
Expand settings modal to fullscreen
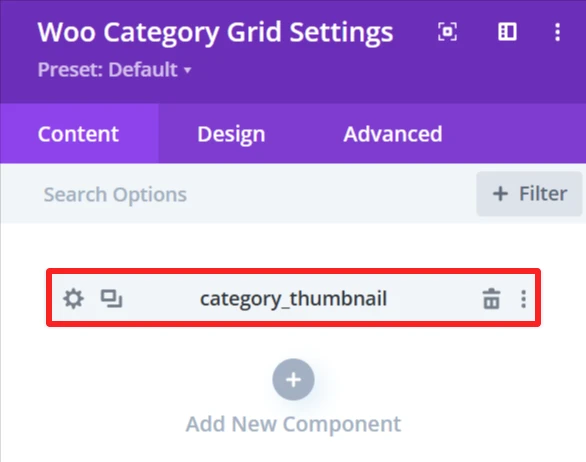coord(447,32)
